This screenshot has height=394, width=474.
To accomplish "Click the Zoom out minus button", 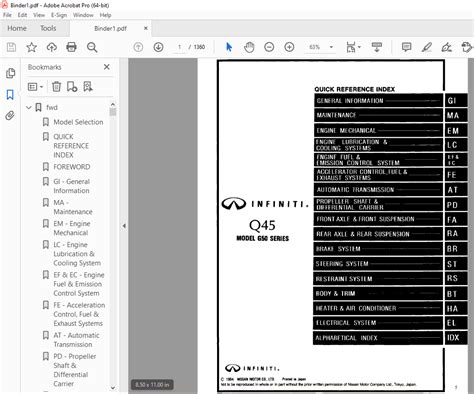I will click(269, 47).
